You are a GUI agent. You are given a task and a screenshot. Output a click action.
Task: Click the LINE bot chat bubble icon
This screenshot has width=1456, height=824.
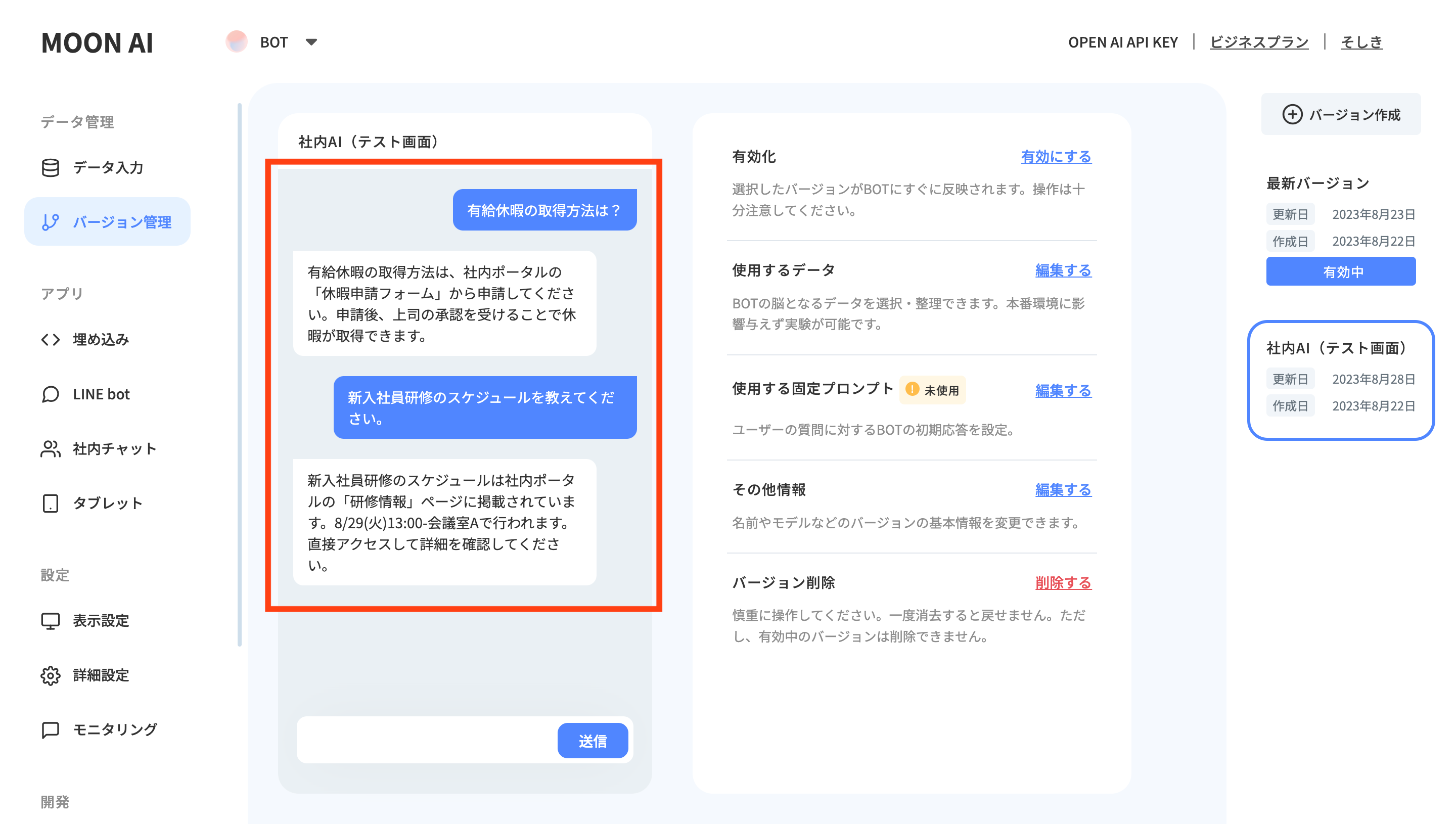[51, 394]
